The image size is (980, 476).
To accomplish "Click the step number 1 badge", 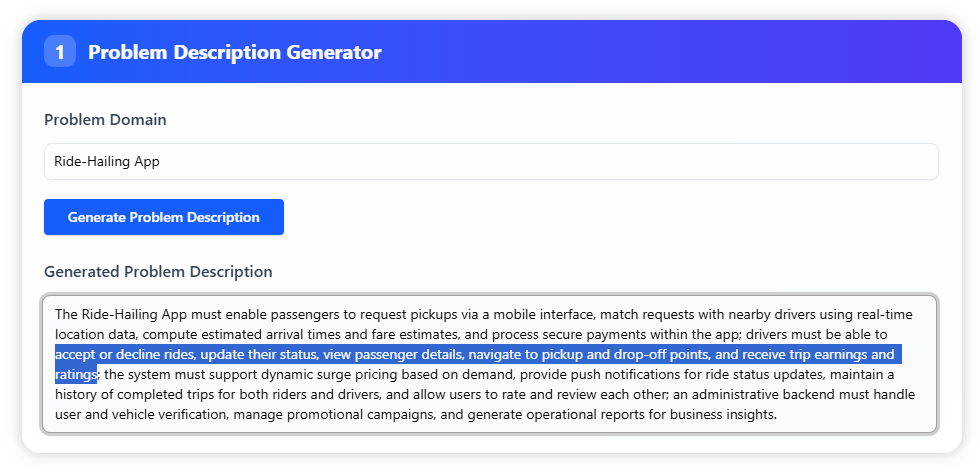I will (x=59, y=52).
